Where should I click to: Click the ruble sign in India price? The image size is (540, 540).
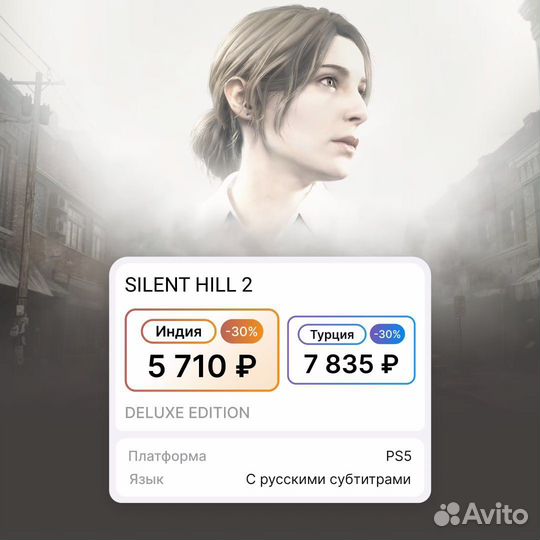click(x=246, y=366)
